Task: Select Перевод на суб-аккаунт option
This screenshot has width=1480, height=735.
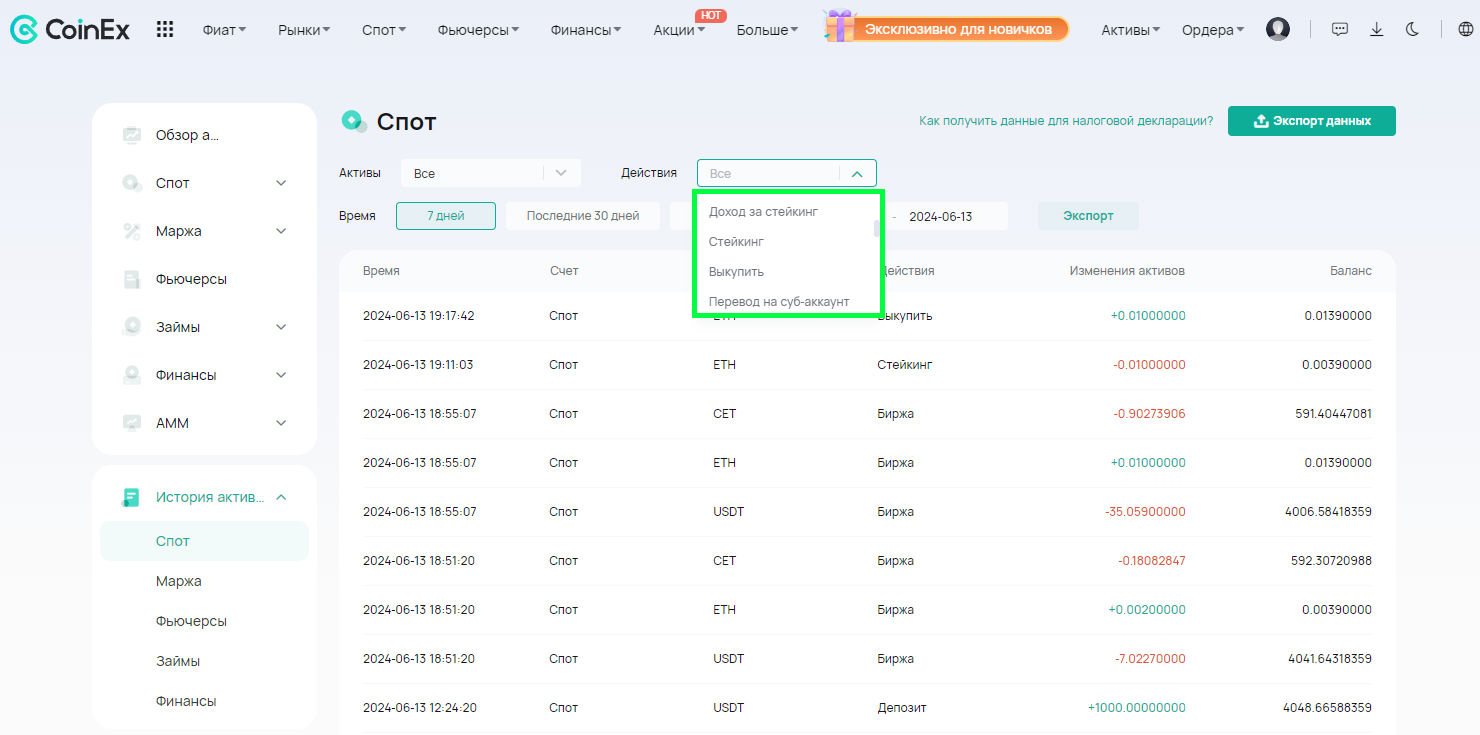Action: pyautogui.click(x=778, y=302)
